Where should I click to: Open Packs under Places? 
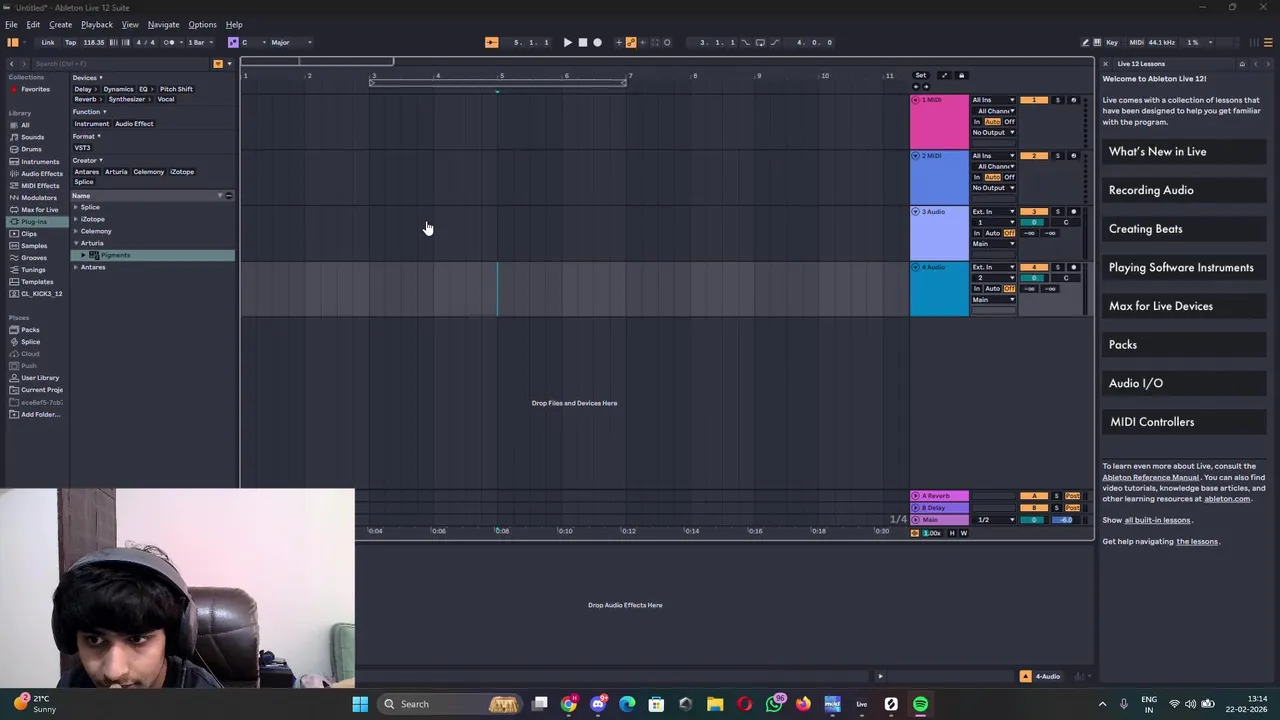pos(30,330)
